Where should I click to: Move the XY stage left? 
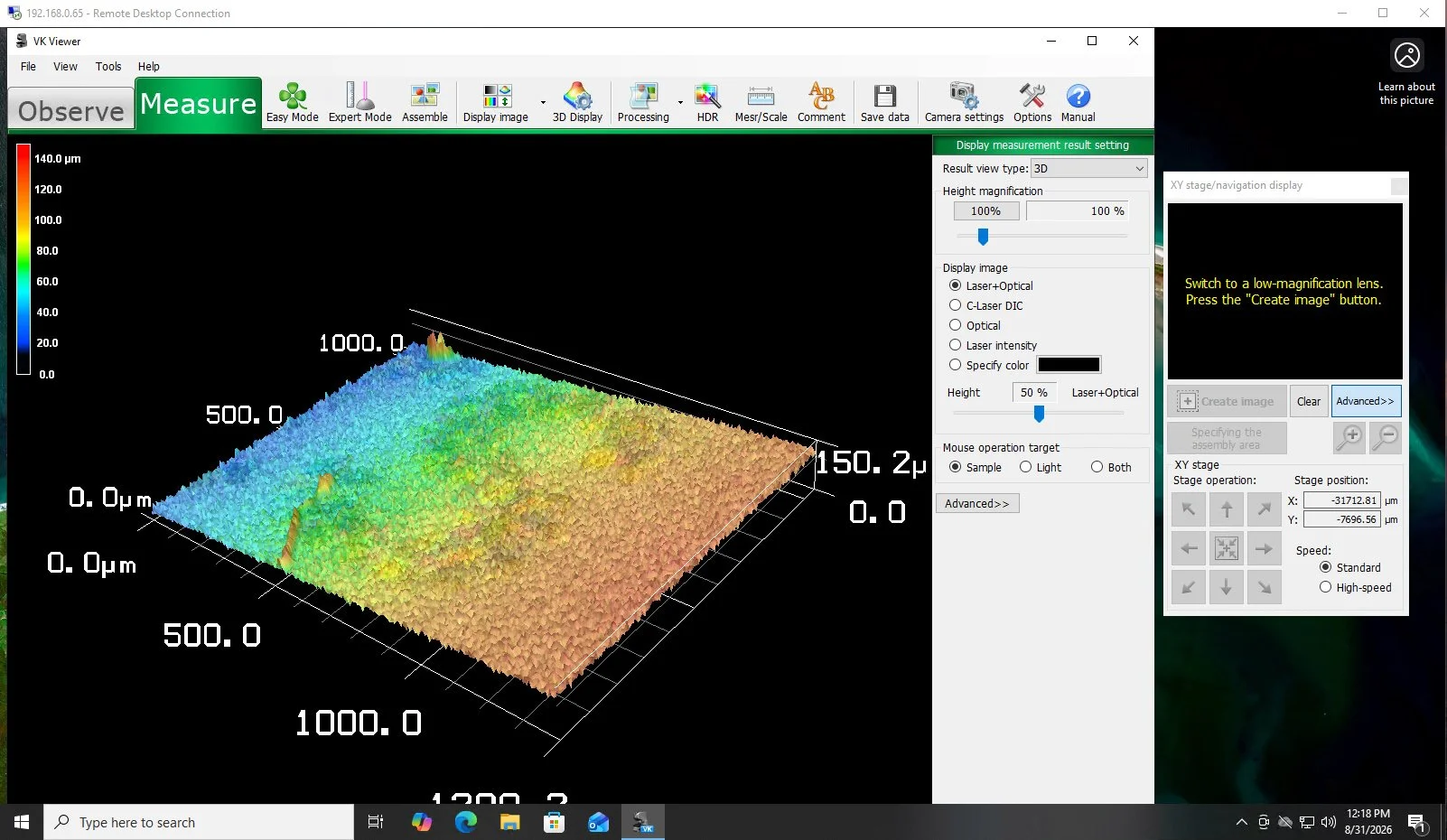click(1189, 548)
